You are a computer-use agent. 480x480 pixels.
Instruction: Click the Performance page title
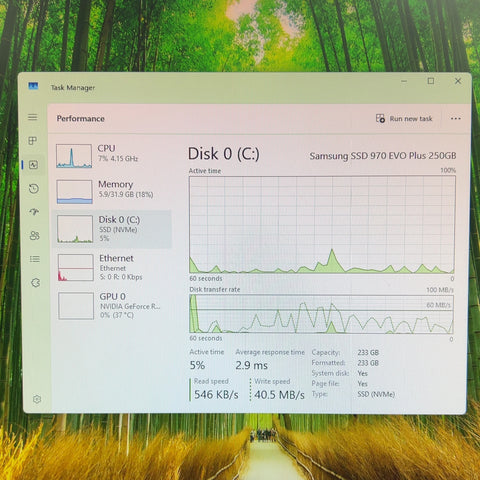point(80,118)
